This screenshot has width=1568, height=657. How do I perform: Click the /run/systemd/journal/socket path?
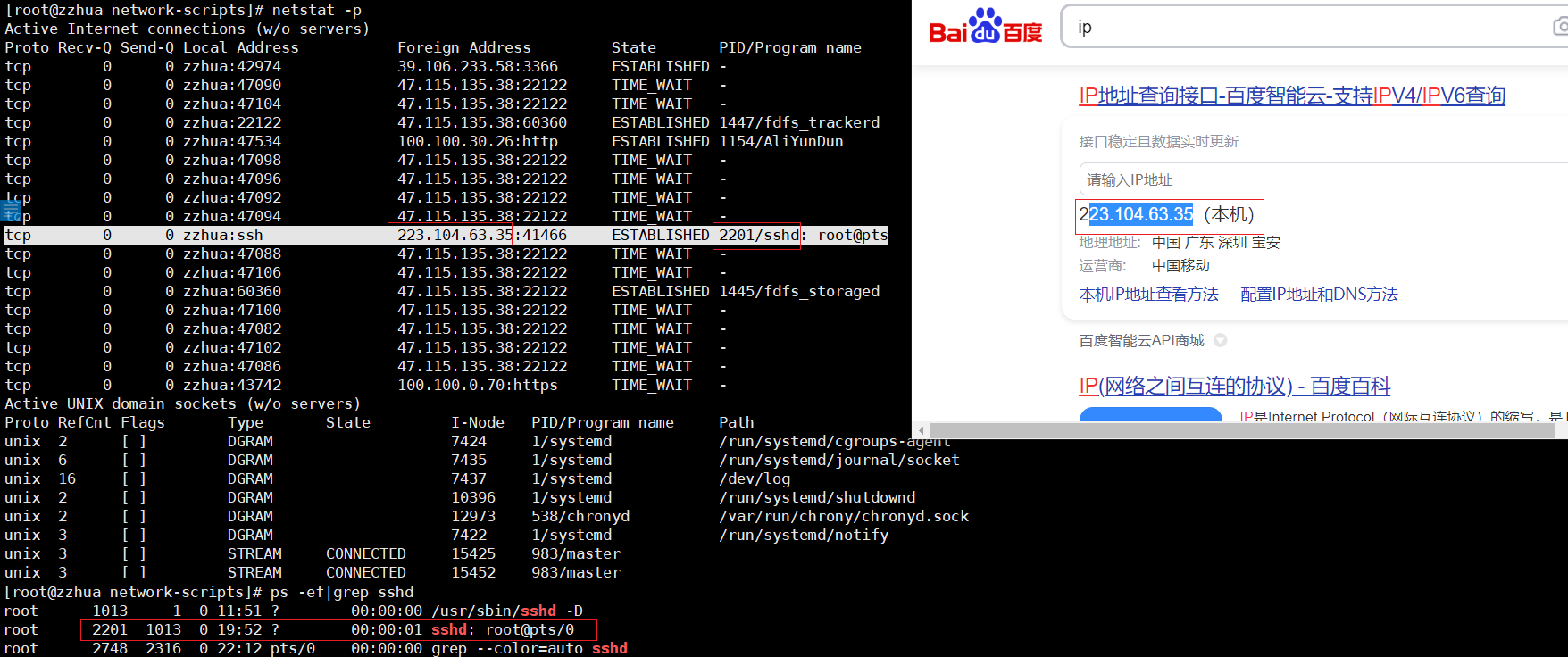pyautogui.click(x=839, y=460)
